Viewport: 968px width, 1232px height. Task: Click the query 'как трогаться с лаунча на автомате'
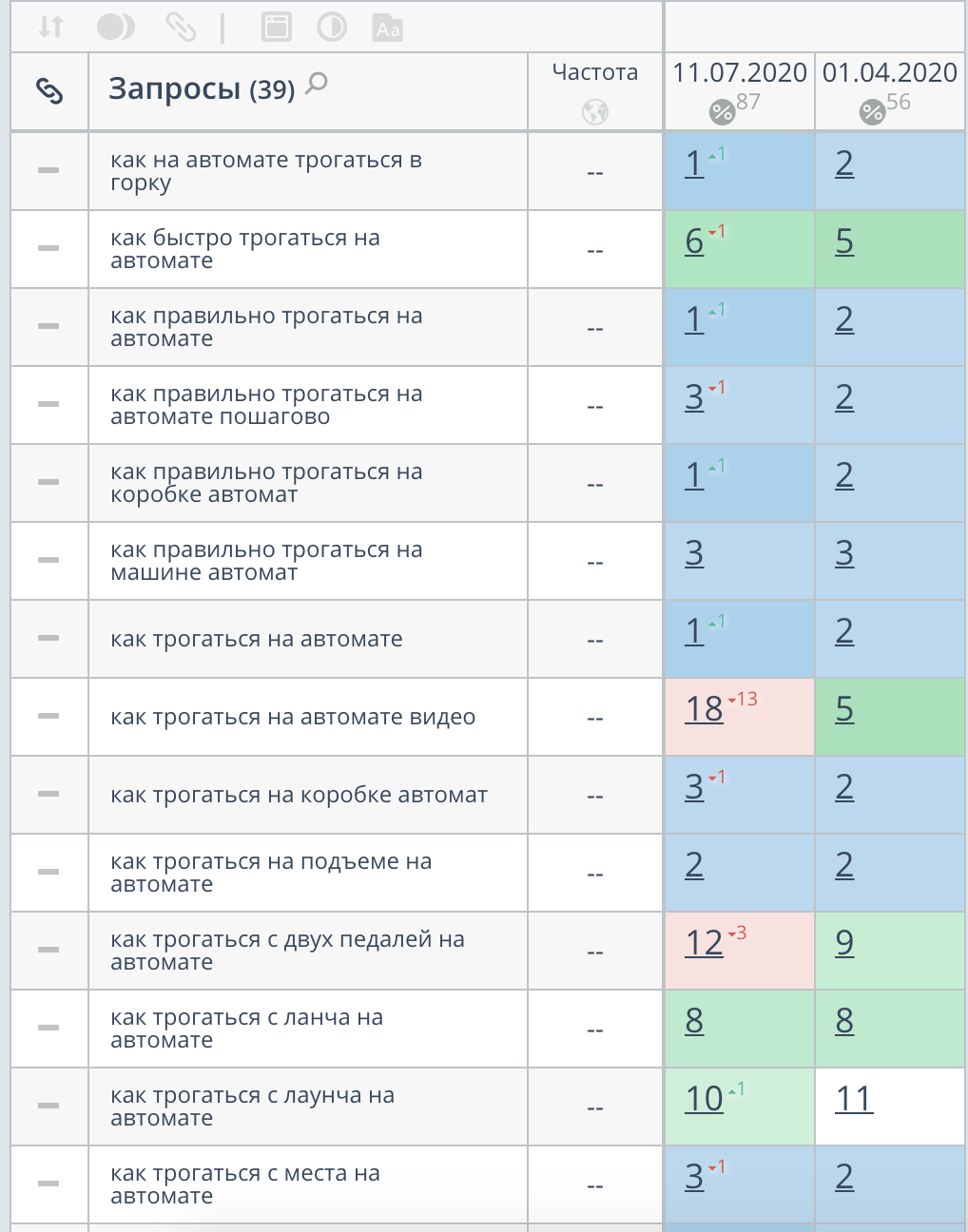tap(252, 1107)
